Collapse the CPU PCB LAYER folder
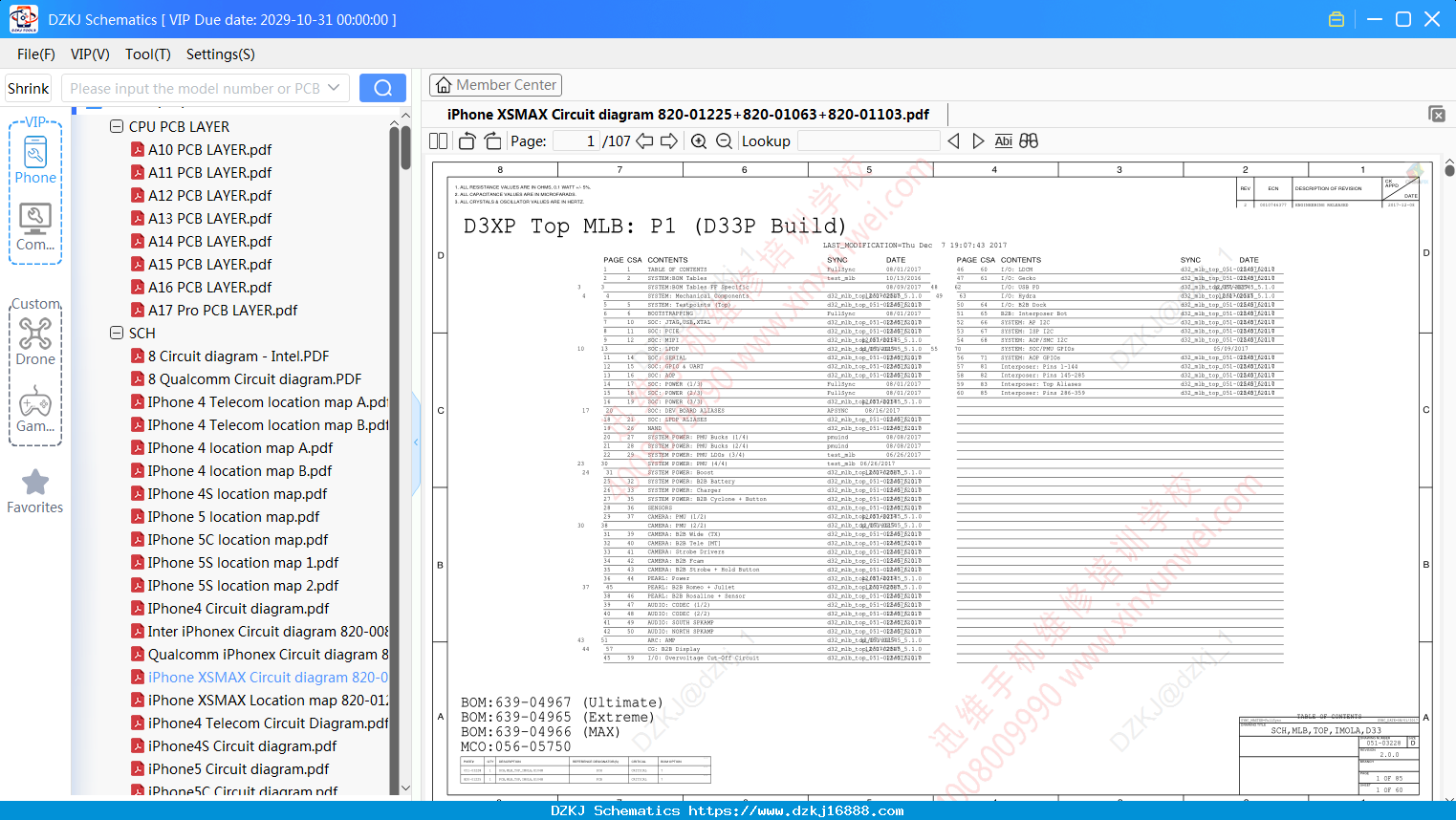Viewport: 1456px width, 820px height. (x=117, y=126)
